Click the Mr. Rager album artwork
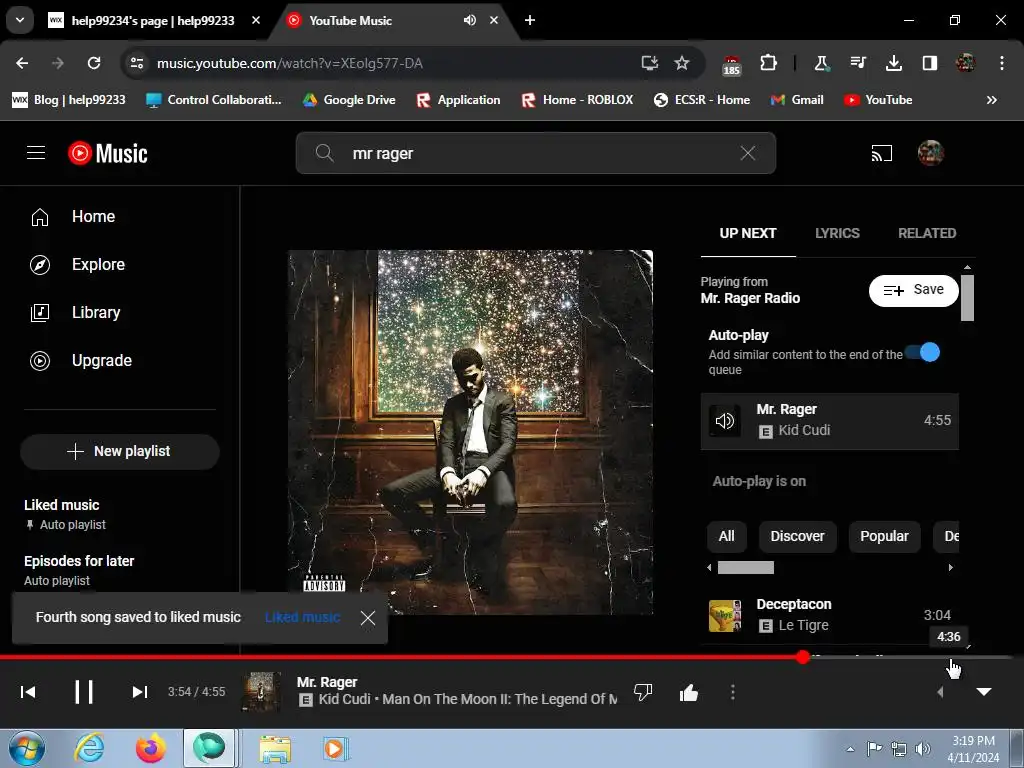Viewport: 1024px width, 768px height. pyautogui.click(x=470, y=432)
